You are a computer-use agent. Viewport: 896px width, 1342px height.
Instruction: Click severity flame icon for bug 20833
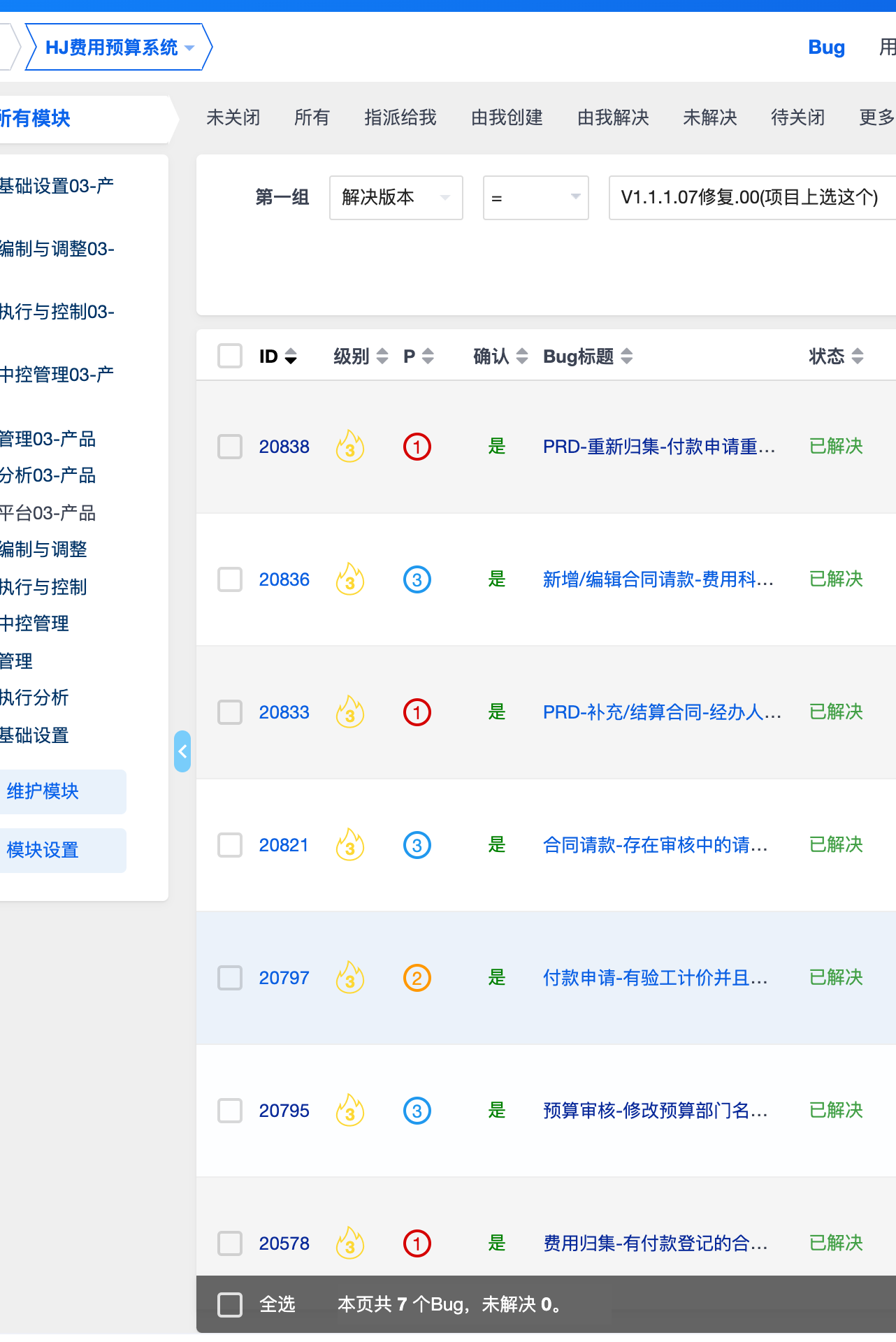point(350,712)
